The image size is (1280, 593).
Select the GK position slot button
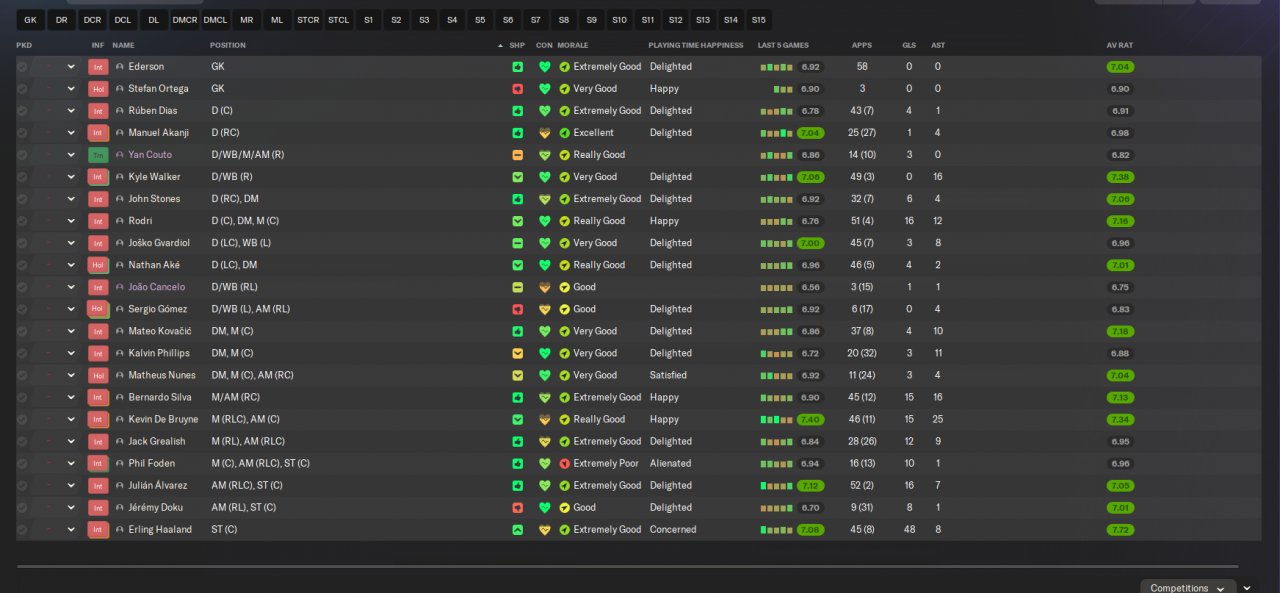click(x=31, y=20)
